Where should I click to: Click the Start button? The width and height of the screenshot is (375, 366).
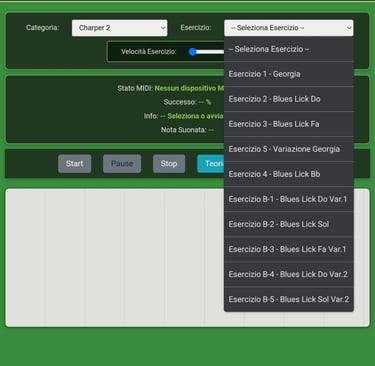[x=74, y=164]
